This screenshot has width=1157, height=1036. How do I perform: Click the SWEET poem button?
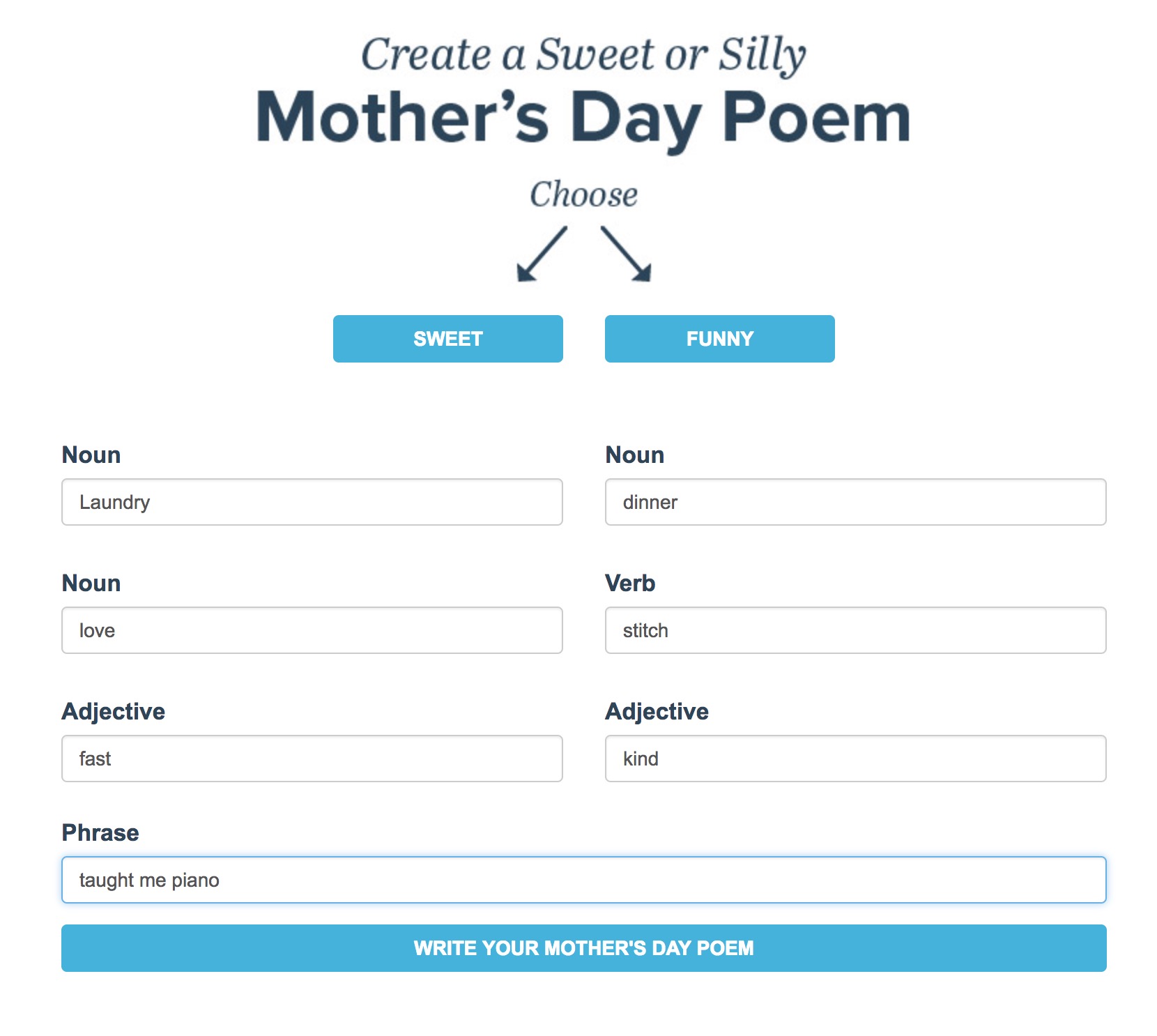click(x=447, y=339)
